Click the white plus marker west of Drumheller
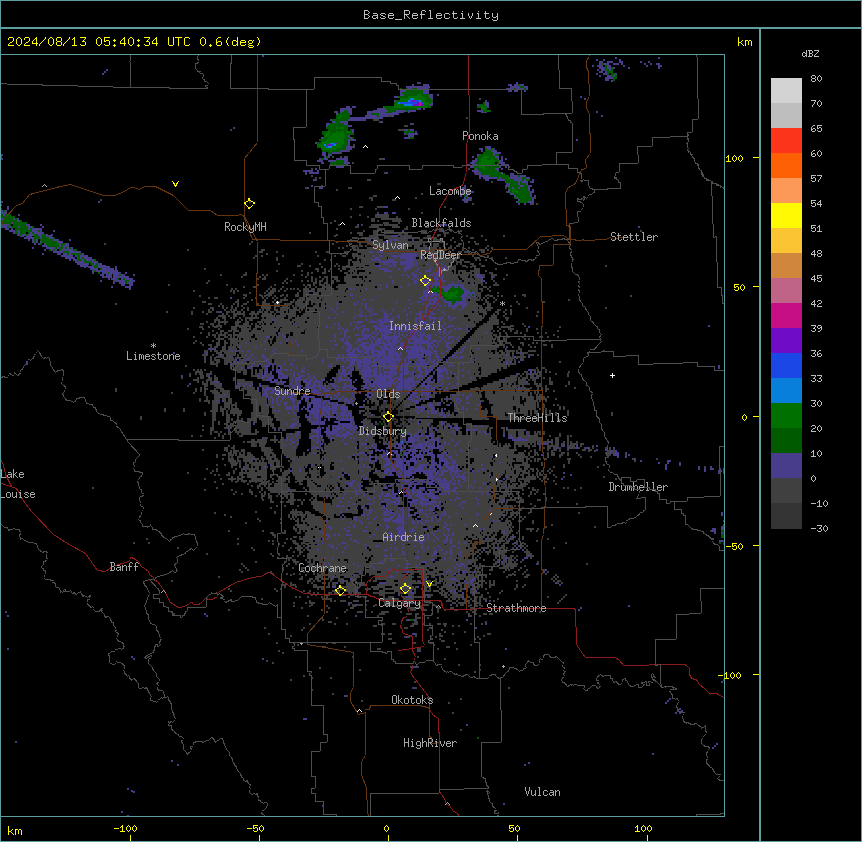 [612, 375]
